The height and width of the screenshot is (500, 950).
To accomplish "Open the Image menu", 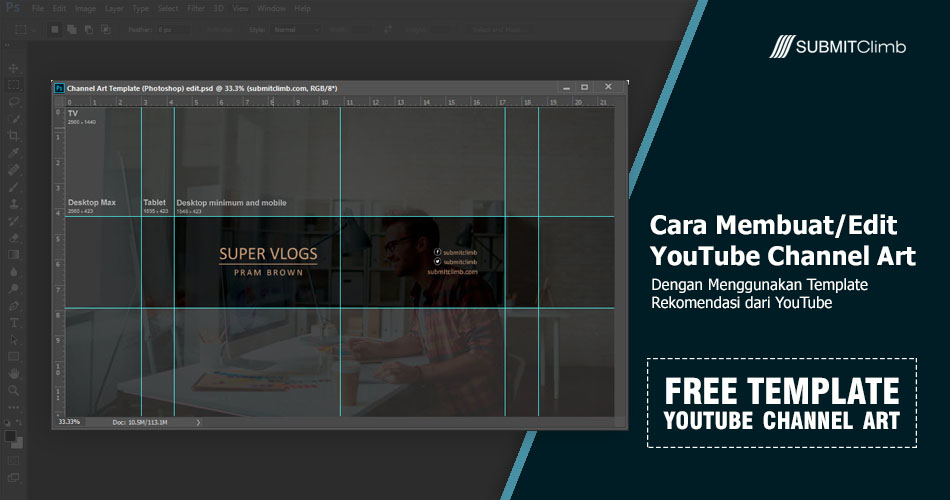I will (x=85, y=8).
